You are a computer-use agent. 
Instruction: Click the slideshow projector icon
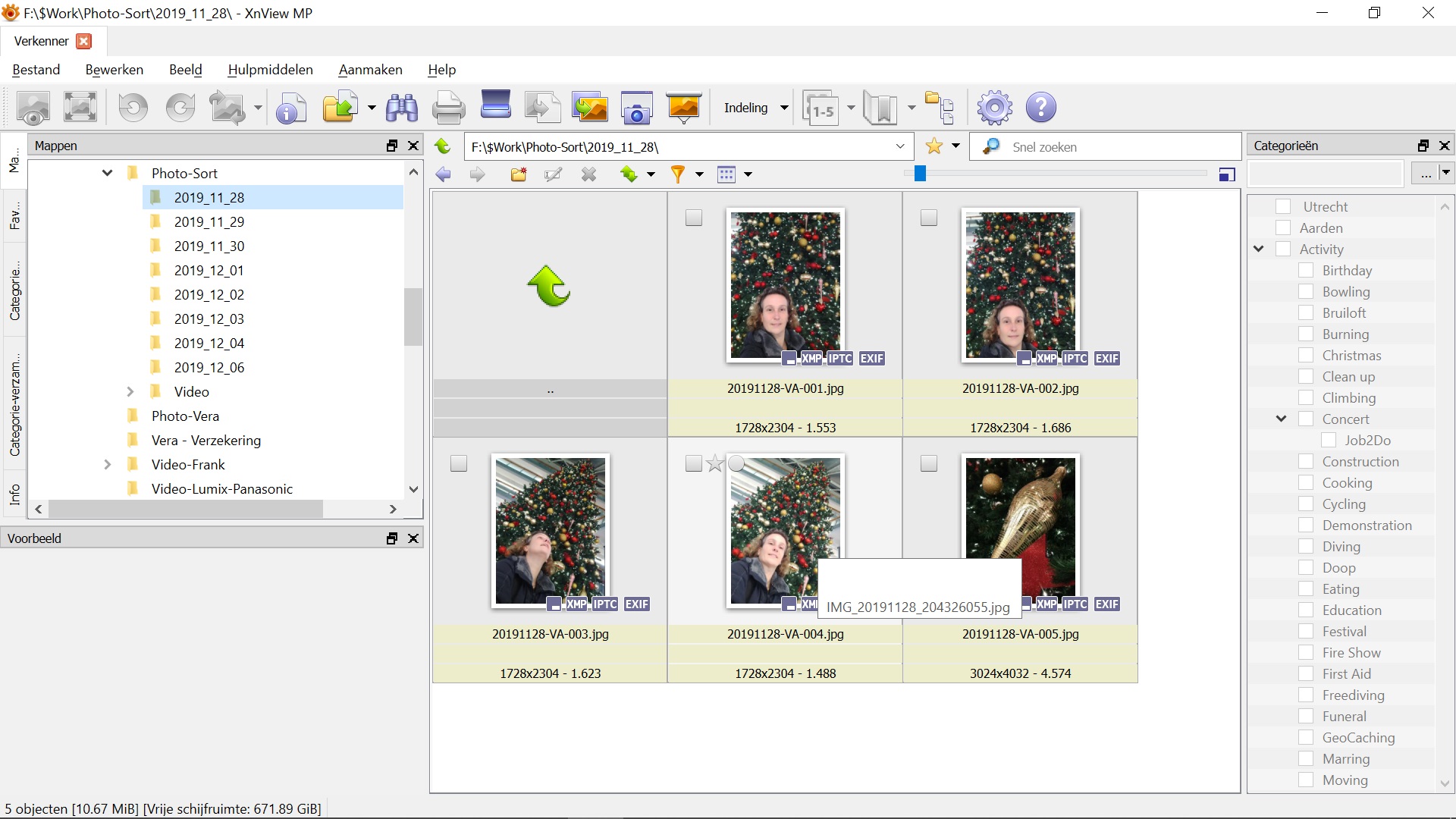point(683,108)
